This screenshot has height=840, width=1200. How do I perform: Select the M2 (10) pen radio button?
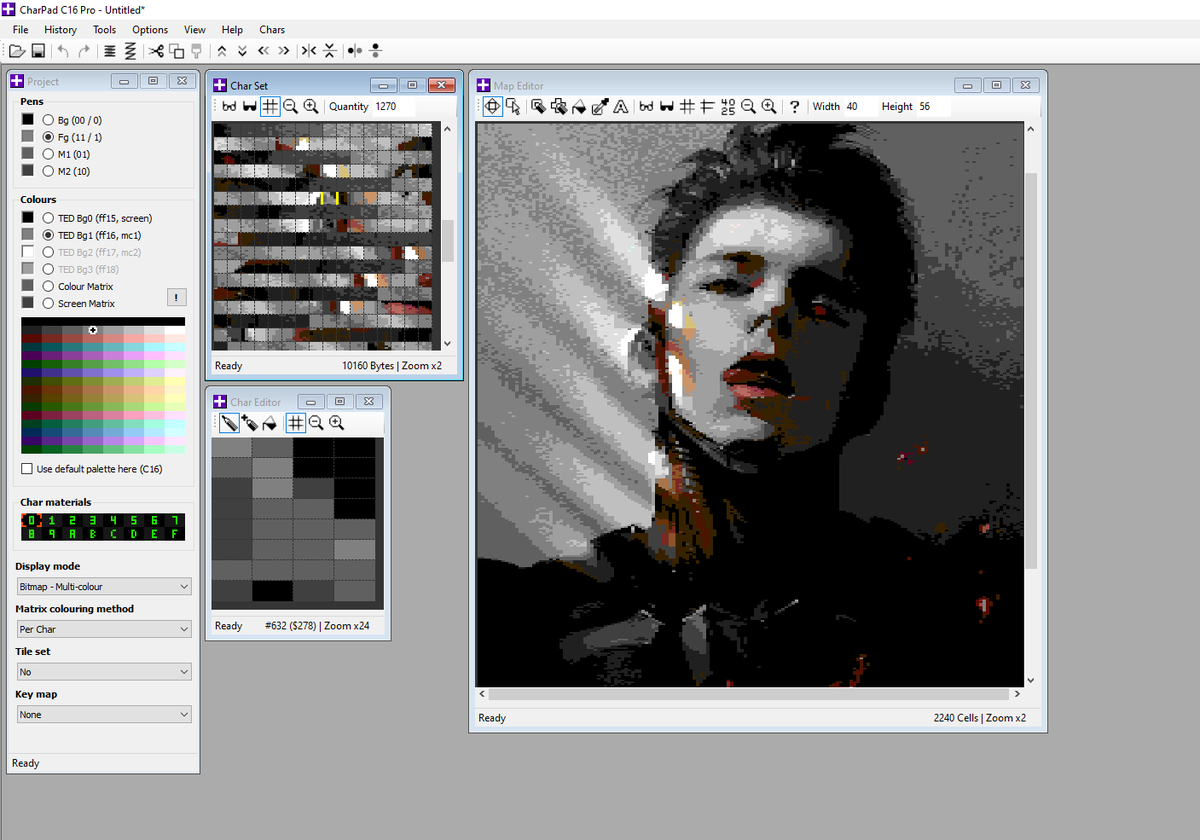tap(48, 171)
